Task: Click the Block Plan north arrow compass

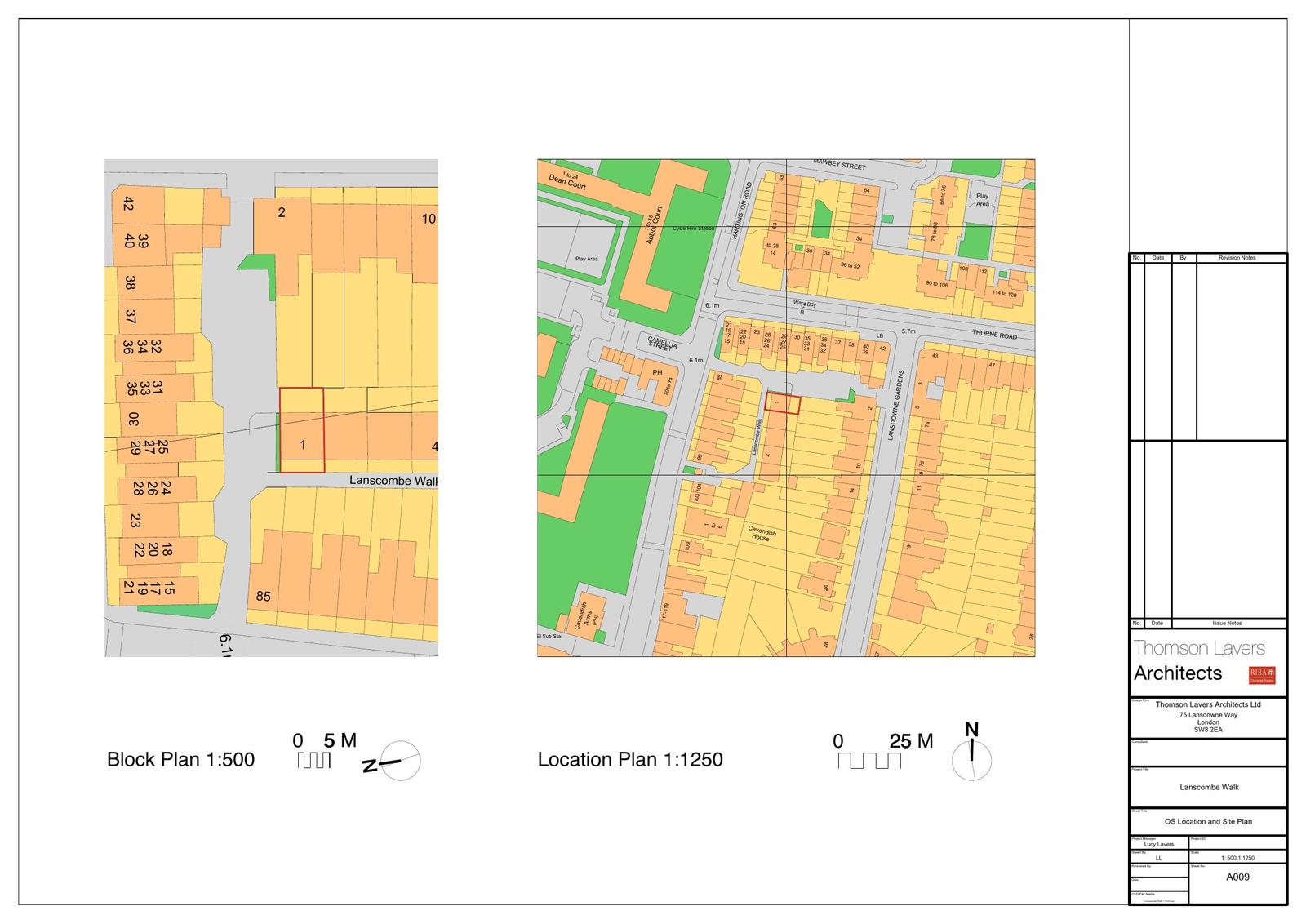Action: pyautogui.click(x=401, y=762)
